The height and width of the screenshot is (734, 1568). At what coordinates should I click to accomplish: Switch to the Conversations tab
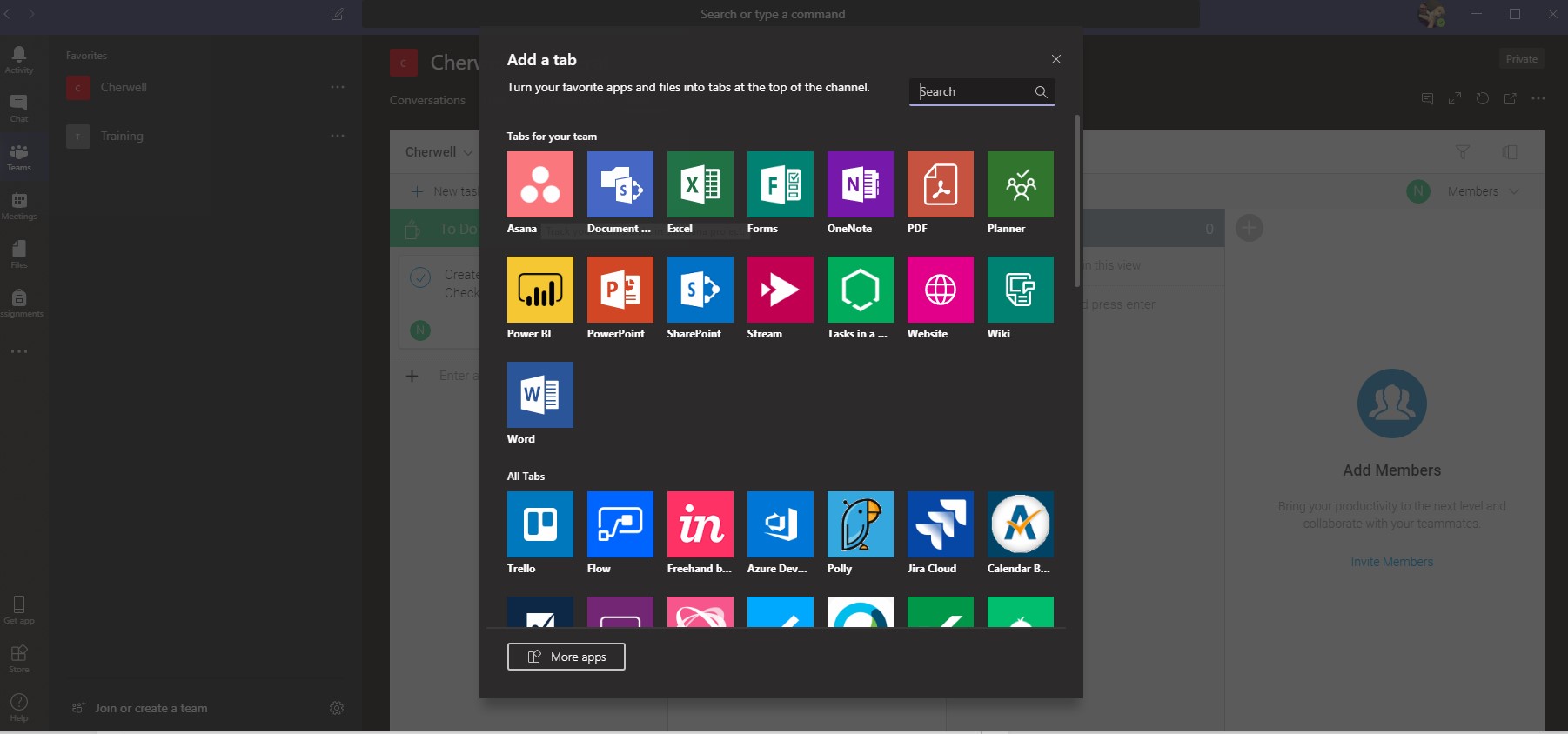coord(427,100)
